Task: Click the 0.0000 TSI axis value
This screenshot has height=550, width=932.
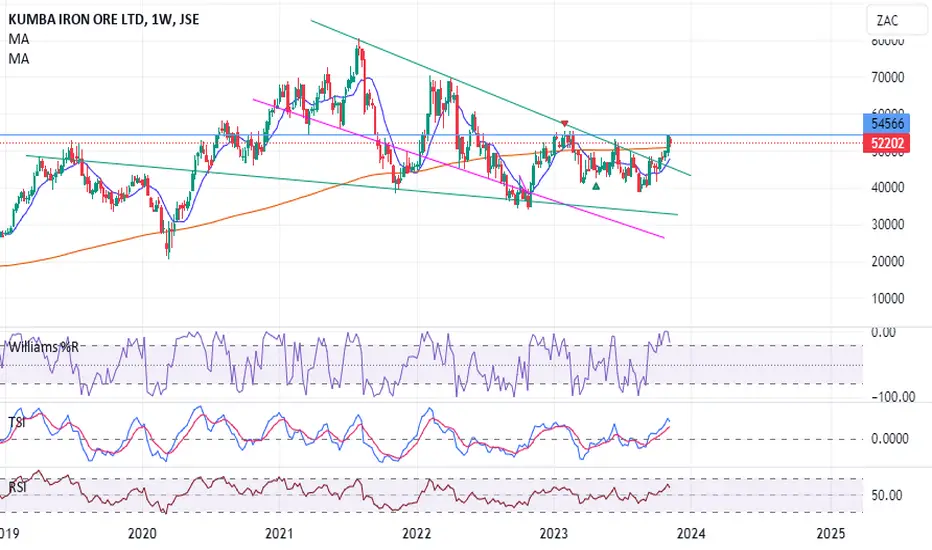Action: tap(890, 439)
